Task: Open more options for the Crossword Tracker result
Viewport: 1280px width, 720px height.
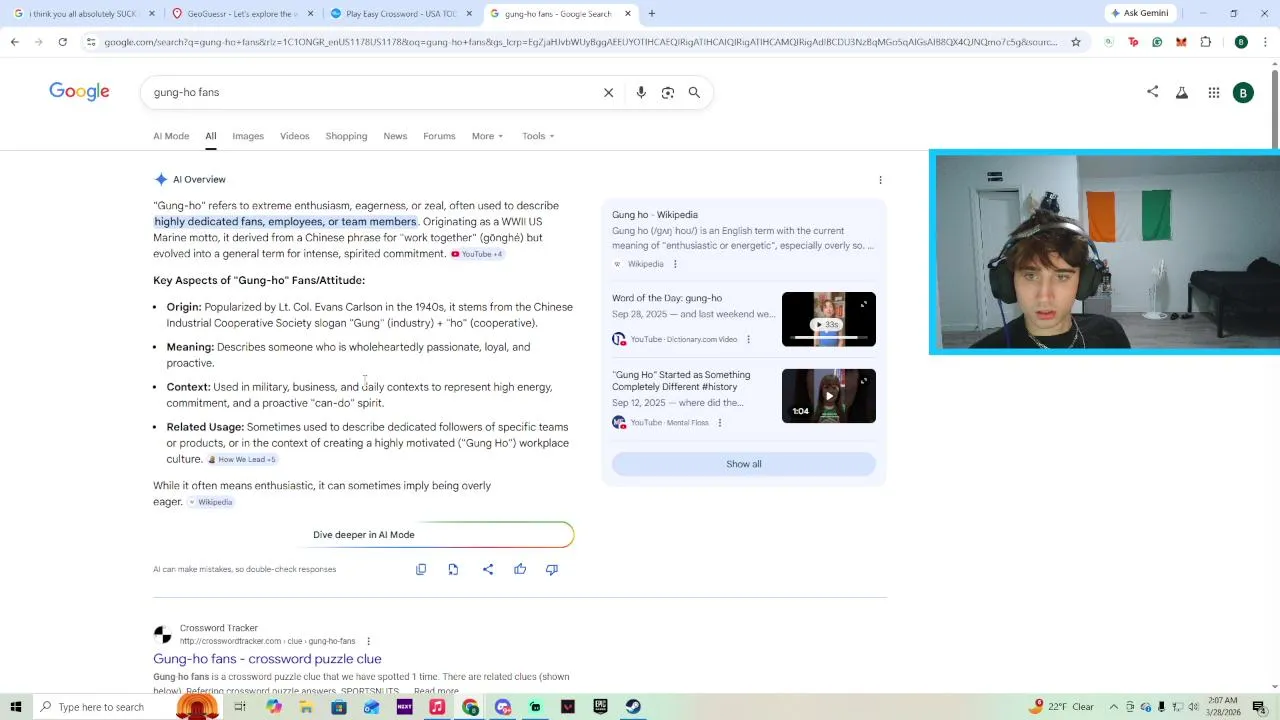Action: pos(368,641)
